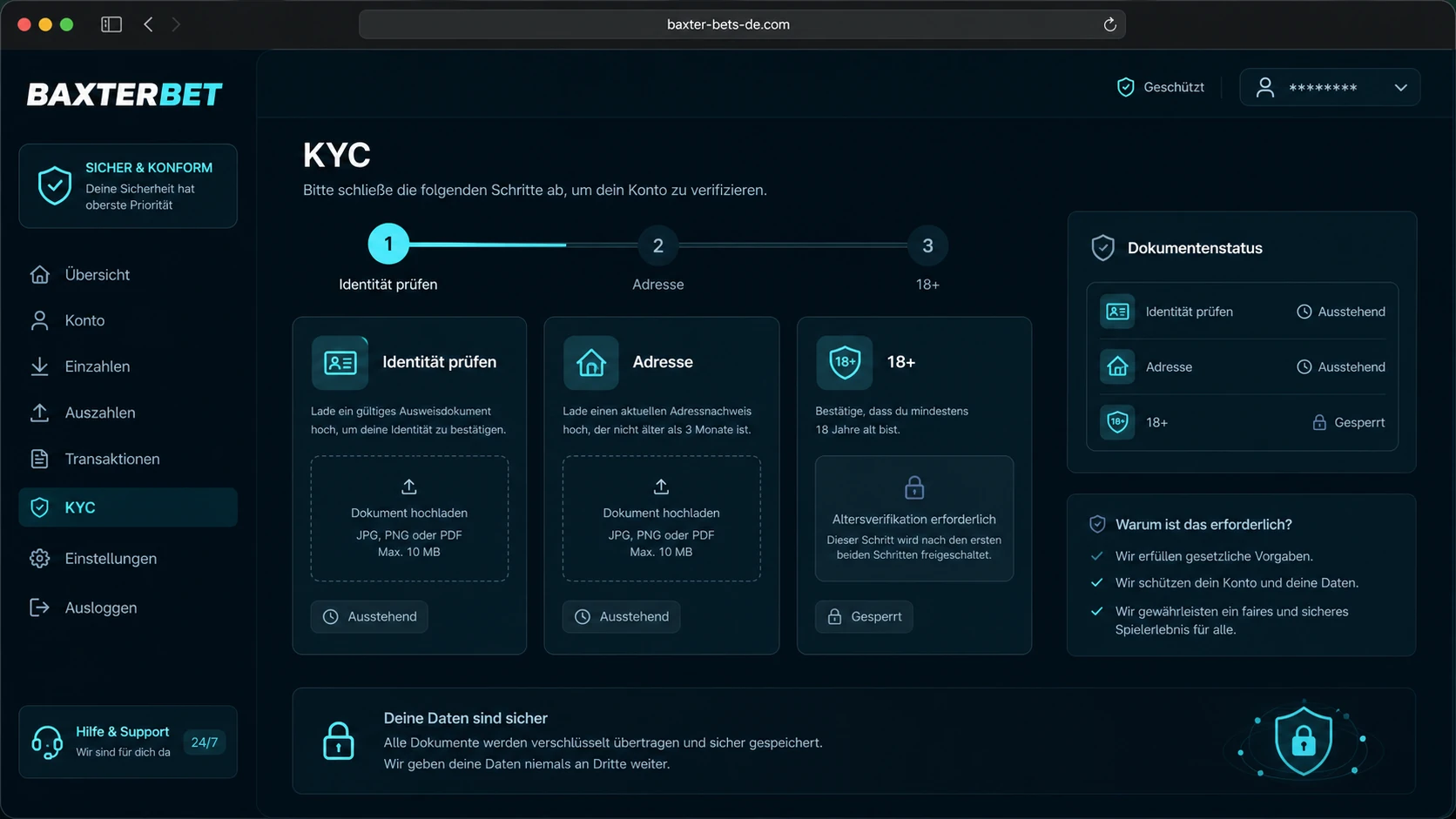
Task: Click the Einzahlen download arrow icon
Action: pyautogui.click(x=40, y=366)
